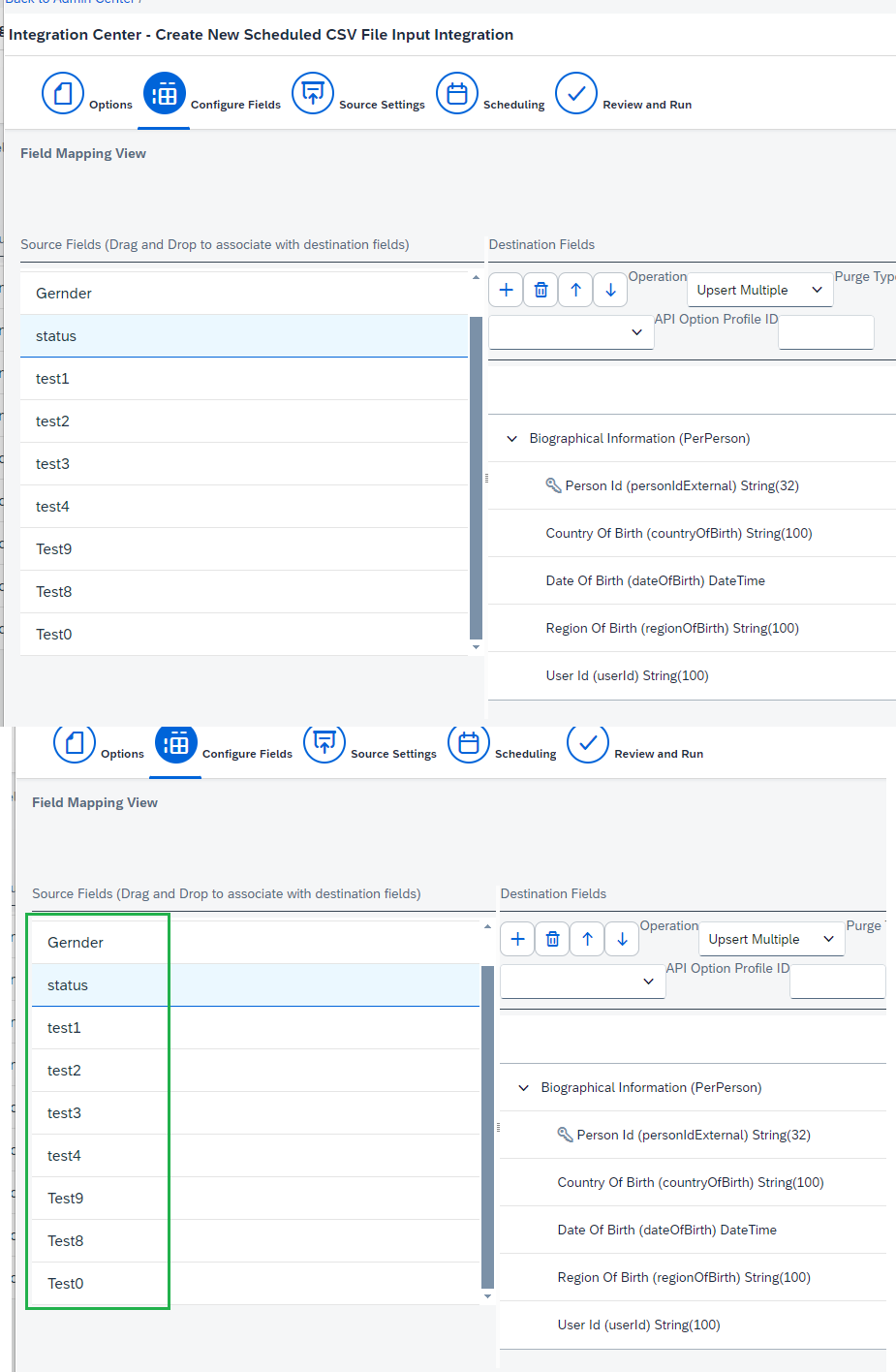The width and height of the screenshot is (896, 1372).
Task: Select the Country Of Birth field in the lower destination list
Action: (x=694, y=1182)
